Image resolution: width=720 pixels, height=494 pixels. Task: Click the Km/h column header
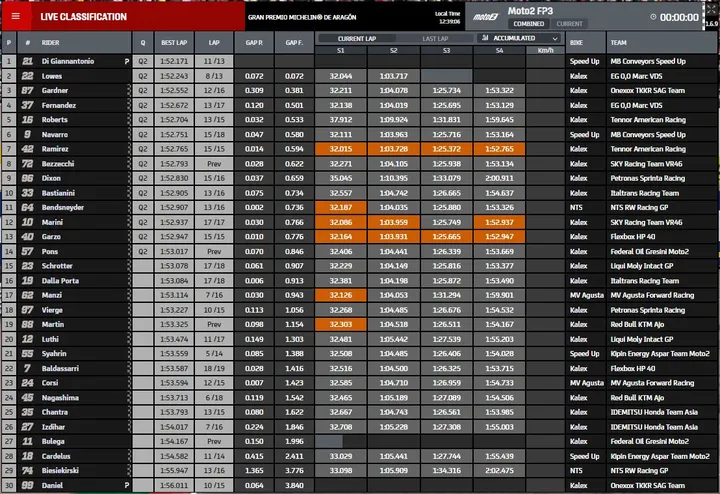[x=546, y=51]
